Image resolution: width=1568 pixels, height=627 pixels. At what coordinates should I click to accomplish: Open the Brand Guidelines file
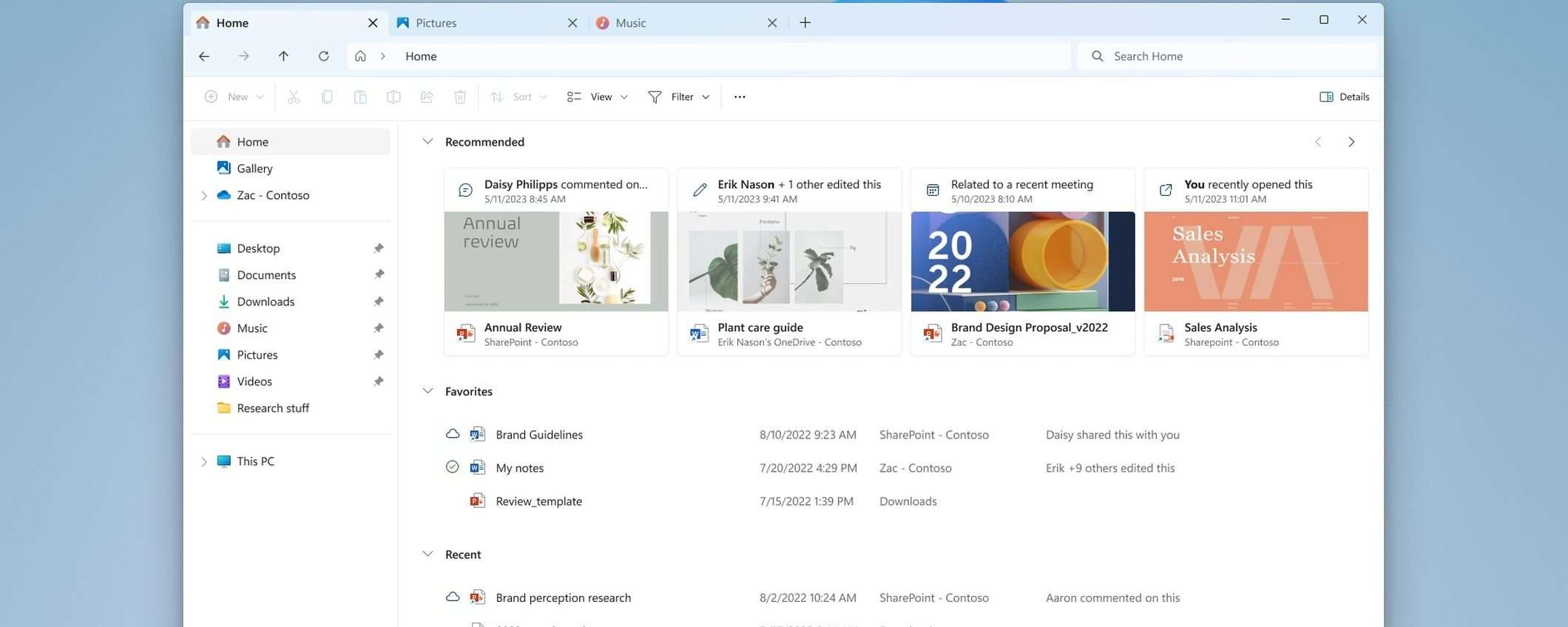tap(539, 435)
